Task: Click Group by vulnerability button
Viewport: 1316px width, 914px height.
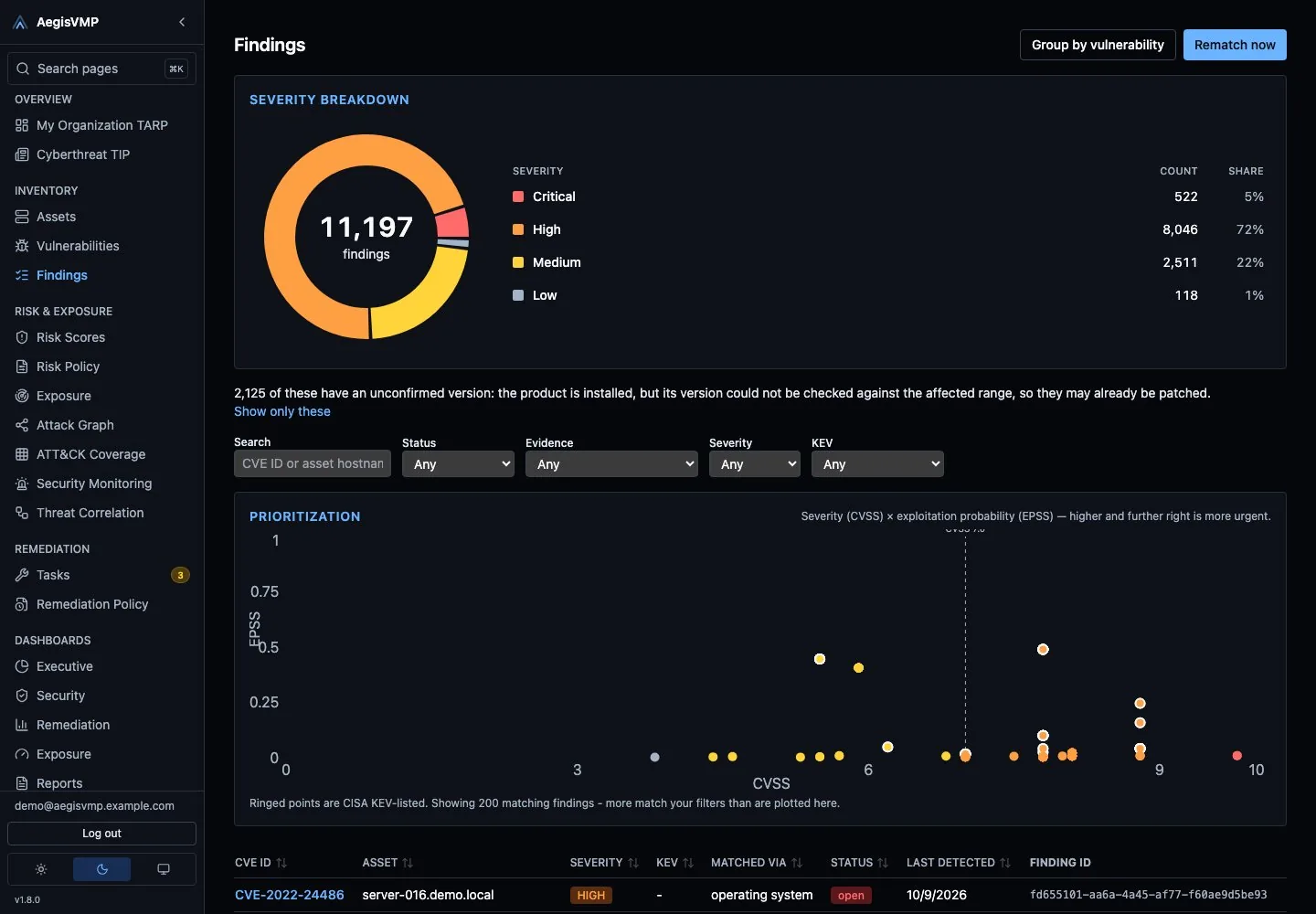Action: 1098,45
